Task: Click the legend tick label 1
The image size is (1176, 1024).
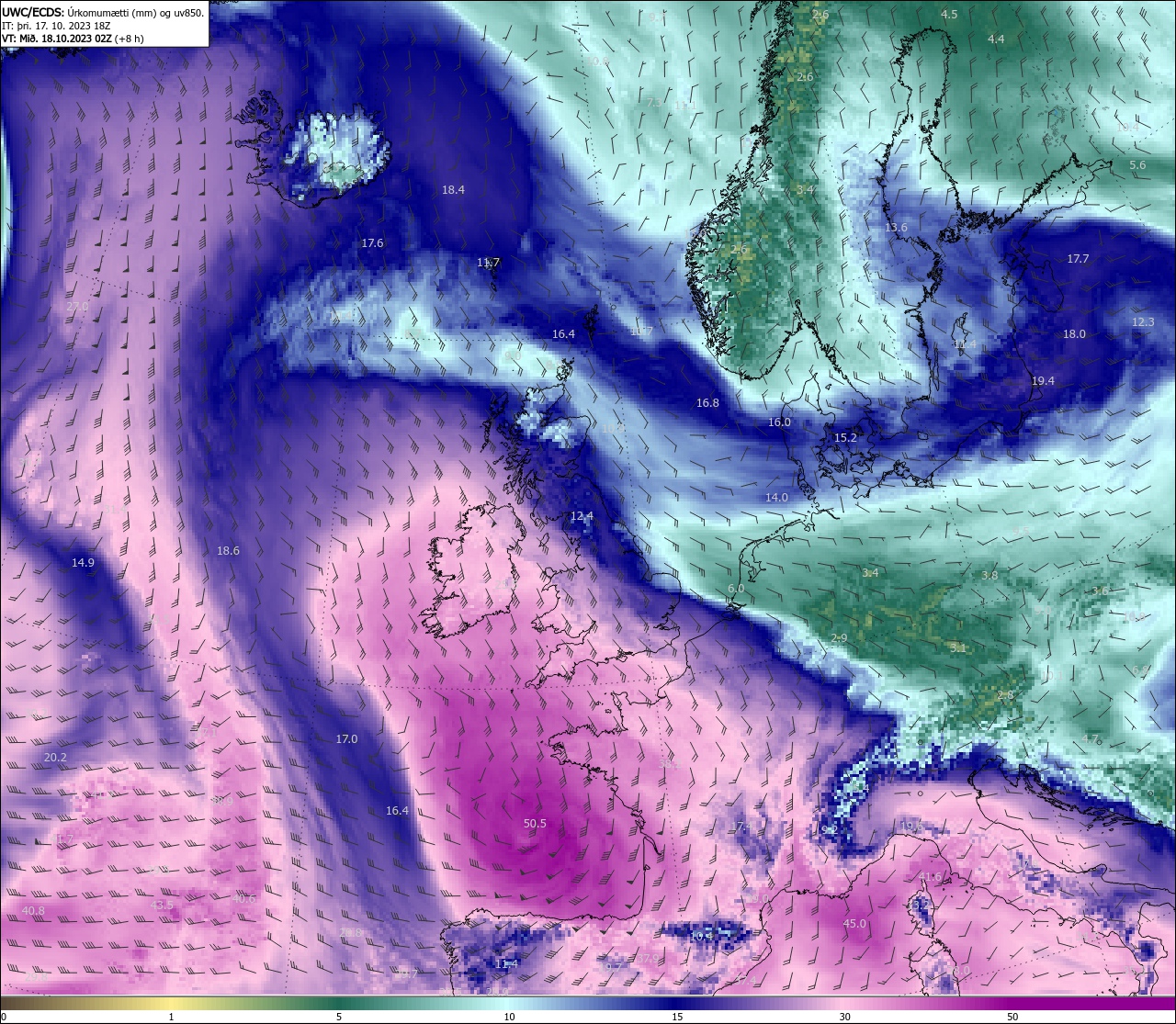Action: coord(171,1017)
